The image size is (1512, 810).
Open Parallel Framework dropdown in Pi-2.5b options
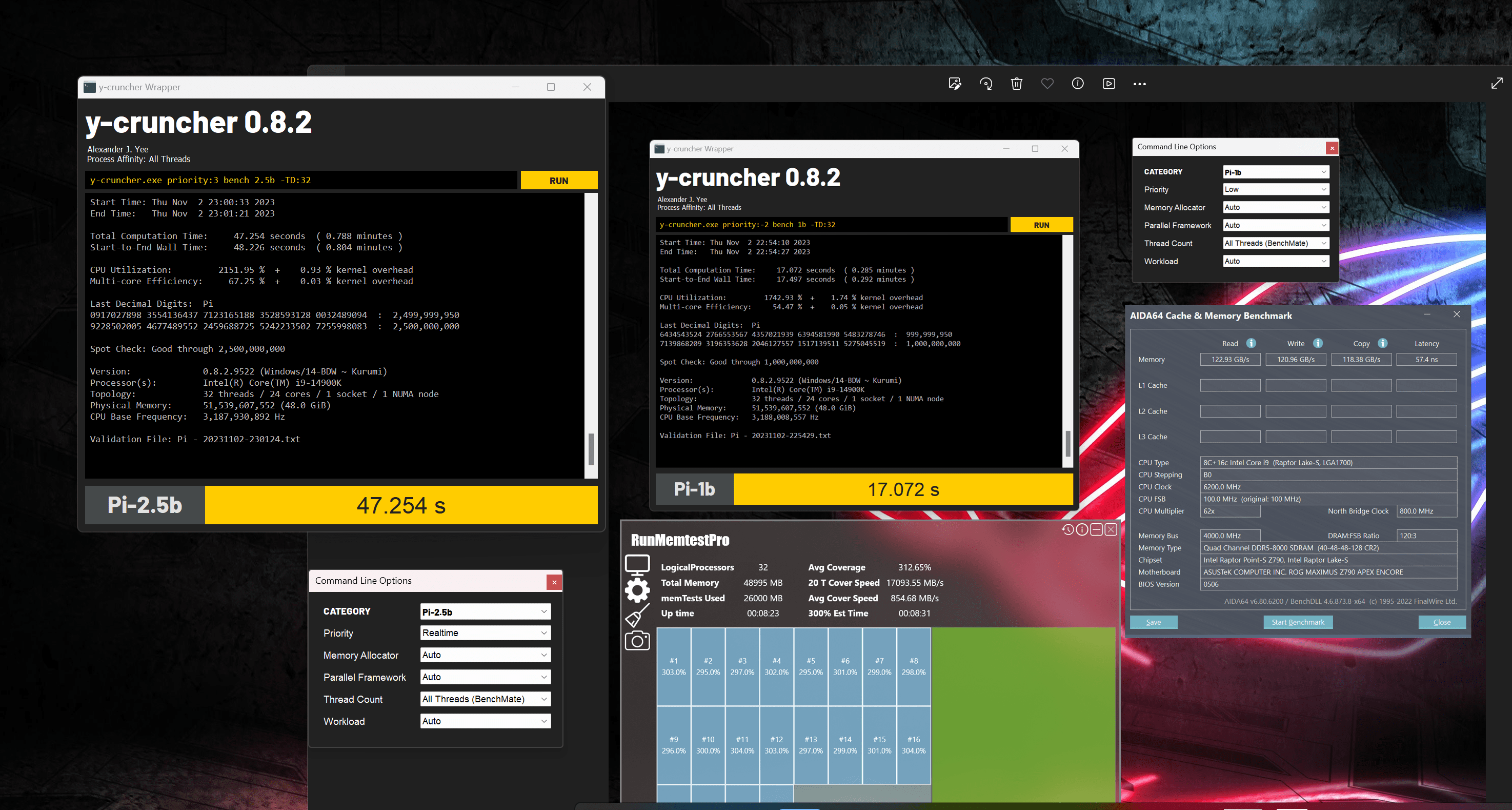pos(486,677)
